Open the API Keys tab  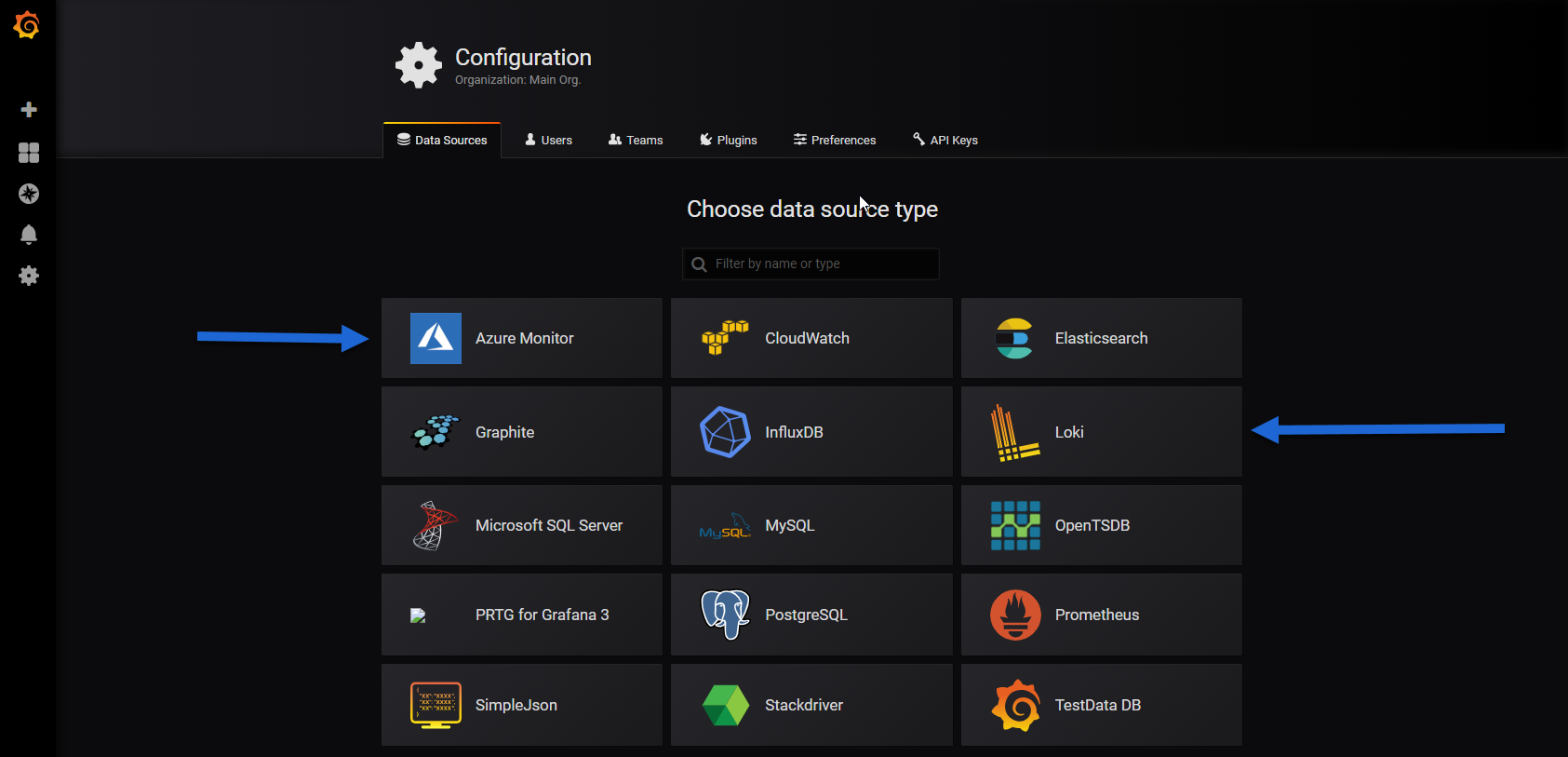coord(945,141)
